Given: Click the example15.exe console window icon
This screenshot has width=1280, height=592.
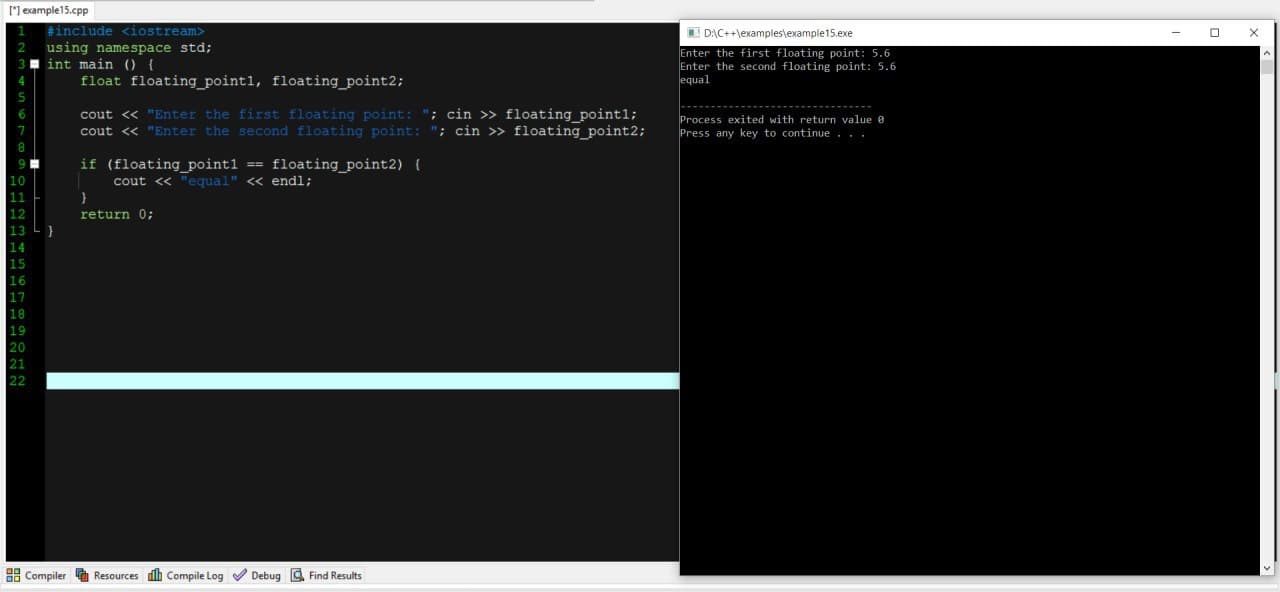Looking at the screenshot, I should (693, 33).
